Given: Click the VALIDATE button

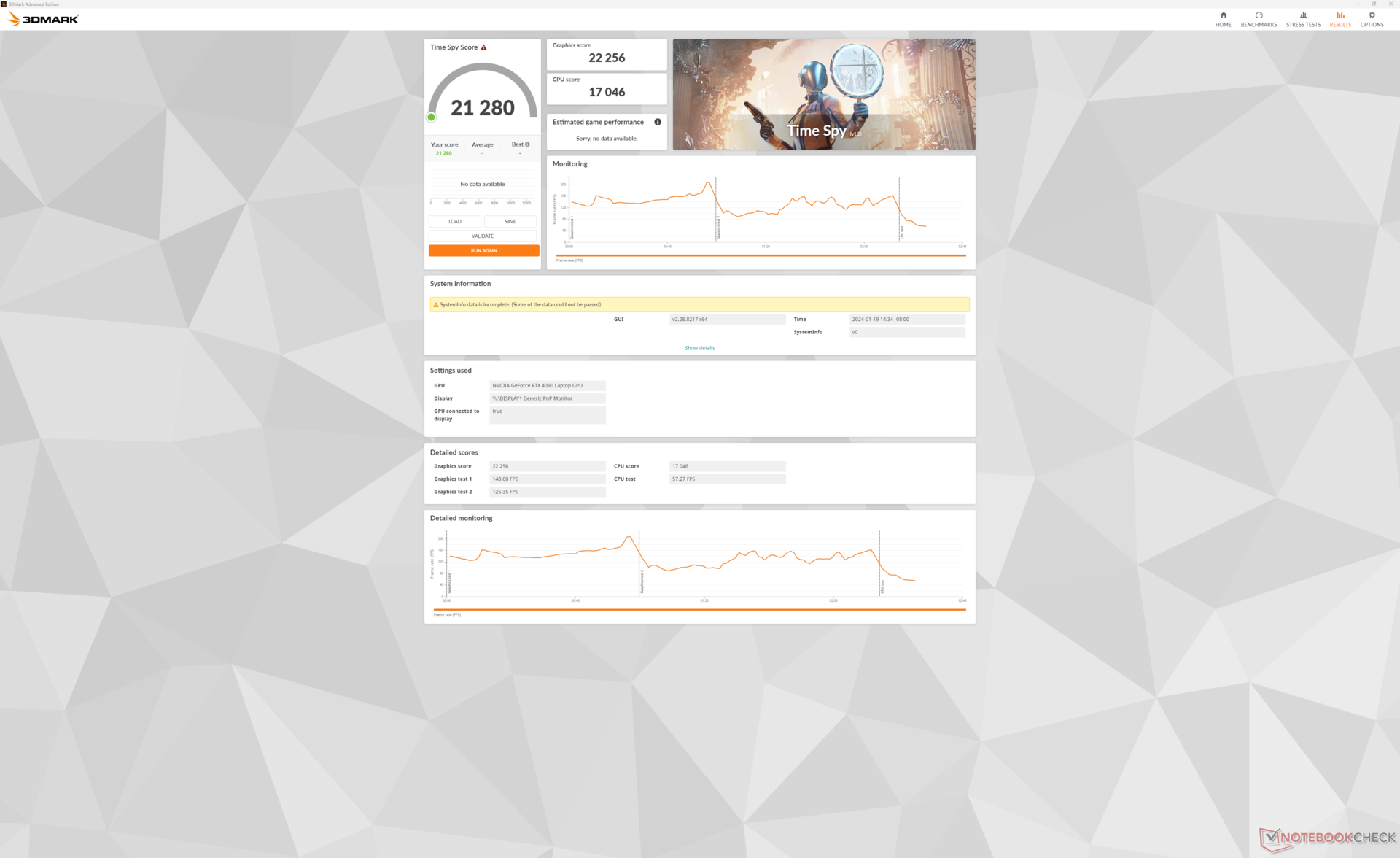Looking at the screenshot, I should point(483,236).
